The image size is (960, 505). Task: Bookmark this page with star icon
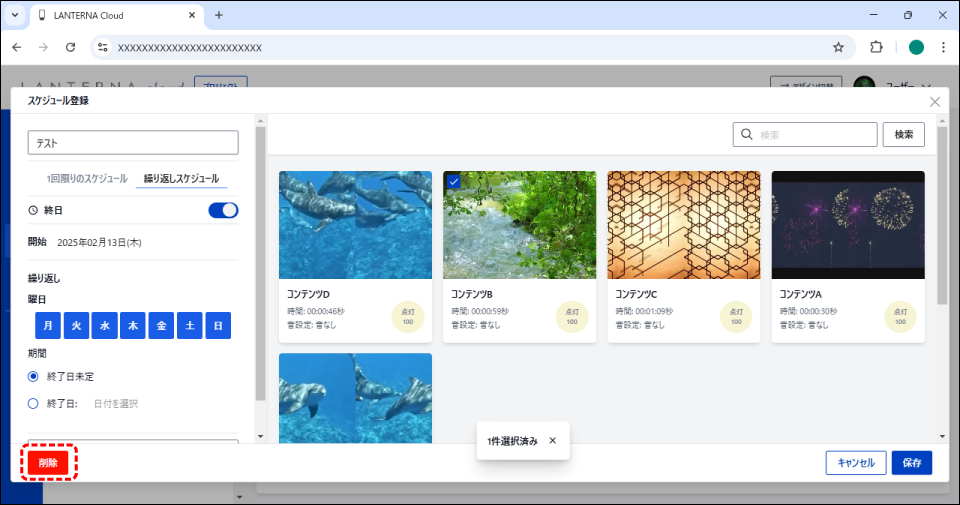pos(838,47)
